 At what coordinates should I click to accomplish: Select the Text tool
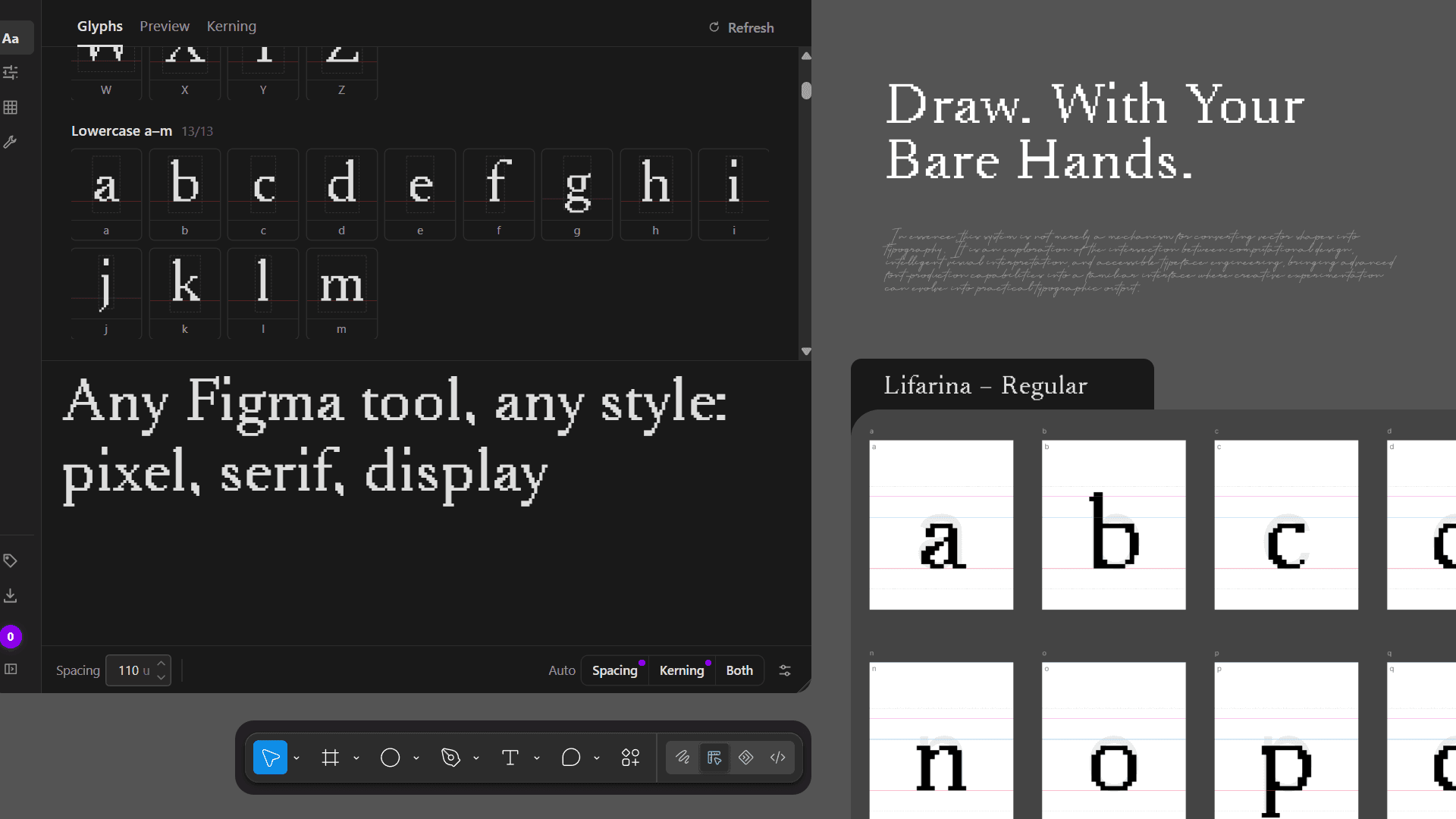tap(510, 758)
